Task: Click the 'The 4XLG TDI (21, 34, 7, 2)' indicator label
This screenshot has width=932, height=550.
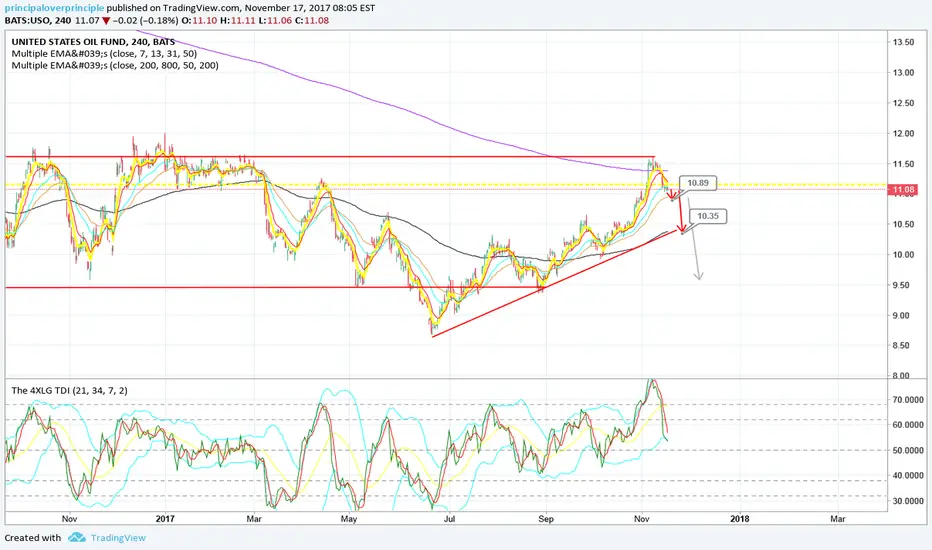Action: [70, 391]
